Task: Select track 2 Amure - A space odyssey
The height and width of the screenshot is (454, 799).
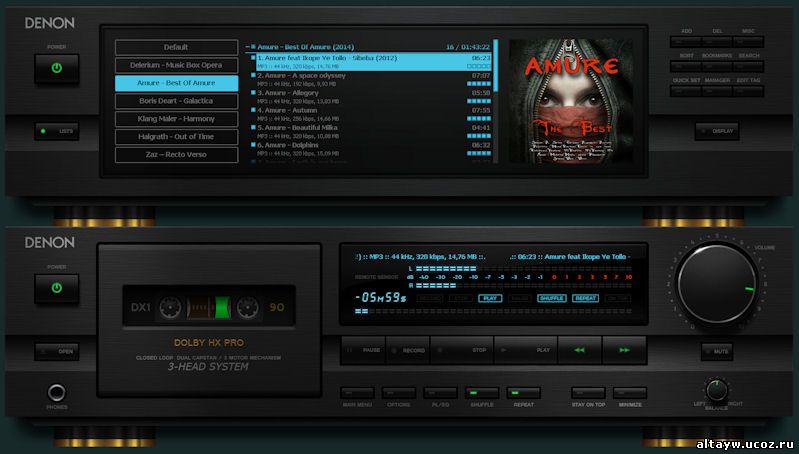Action: (x=374, y=79)
